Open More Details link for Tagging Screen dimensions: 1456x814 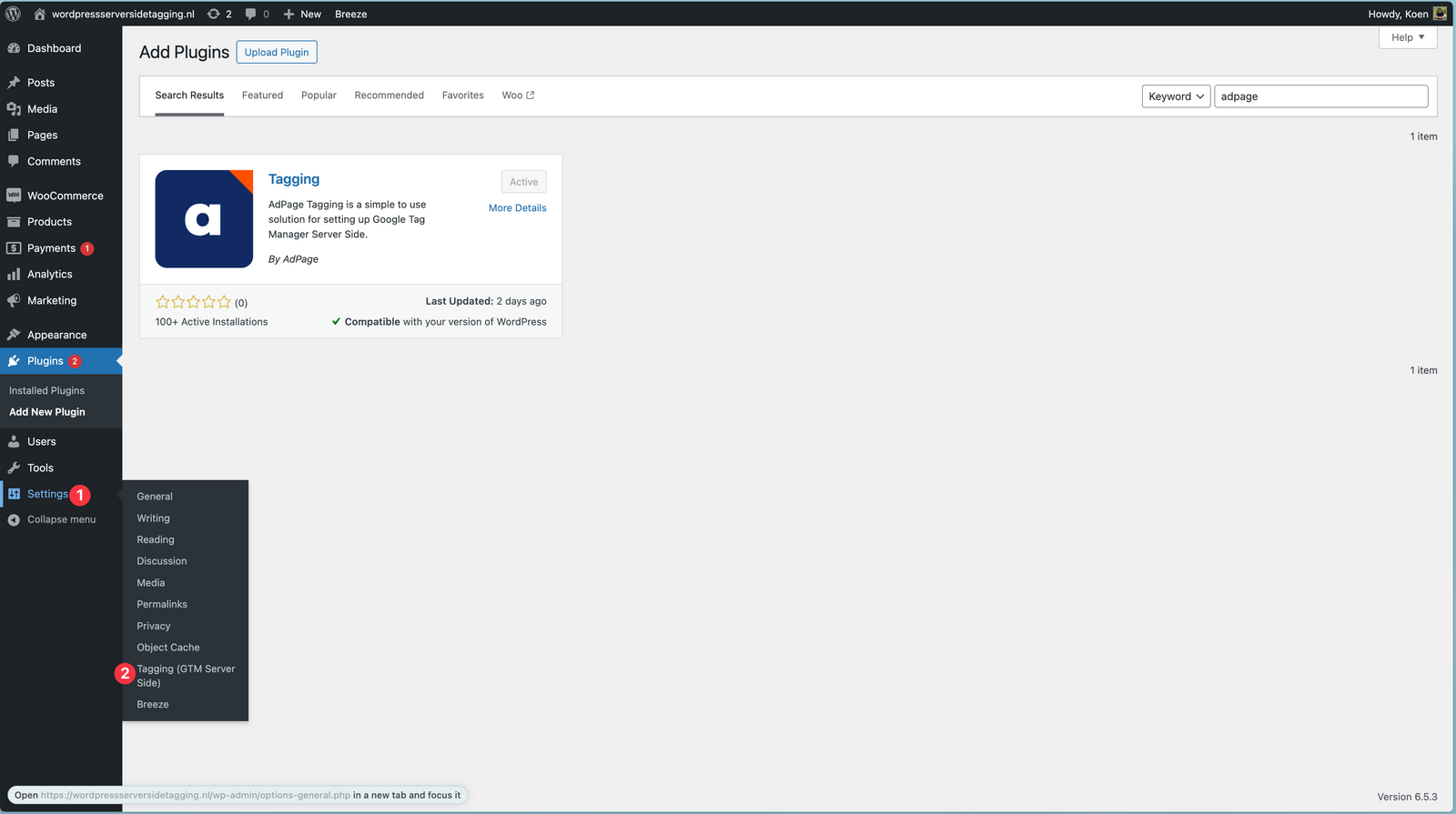click(517, 208)
